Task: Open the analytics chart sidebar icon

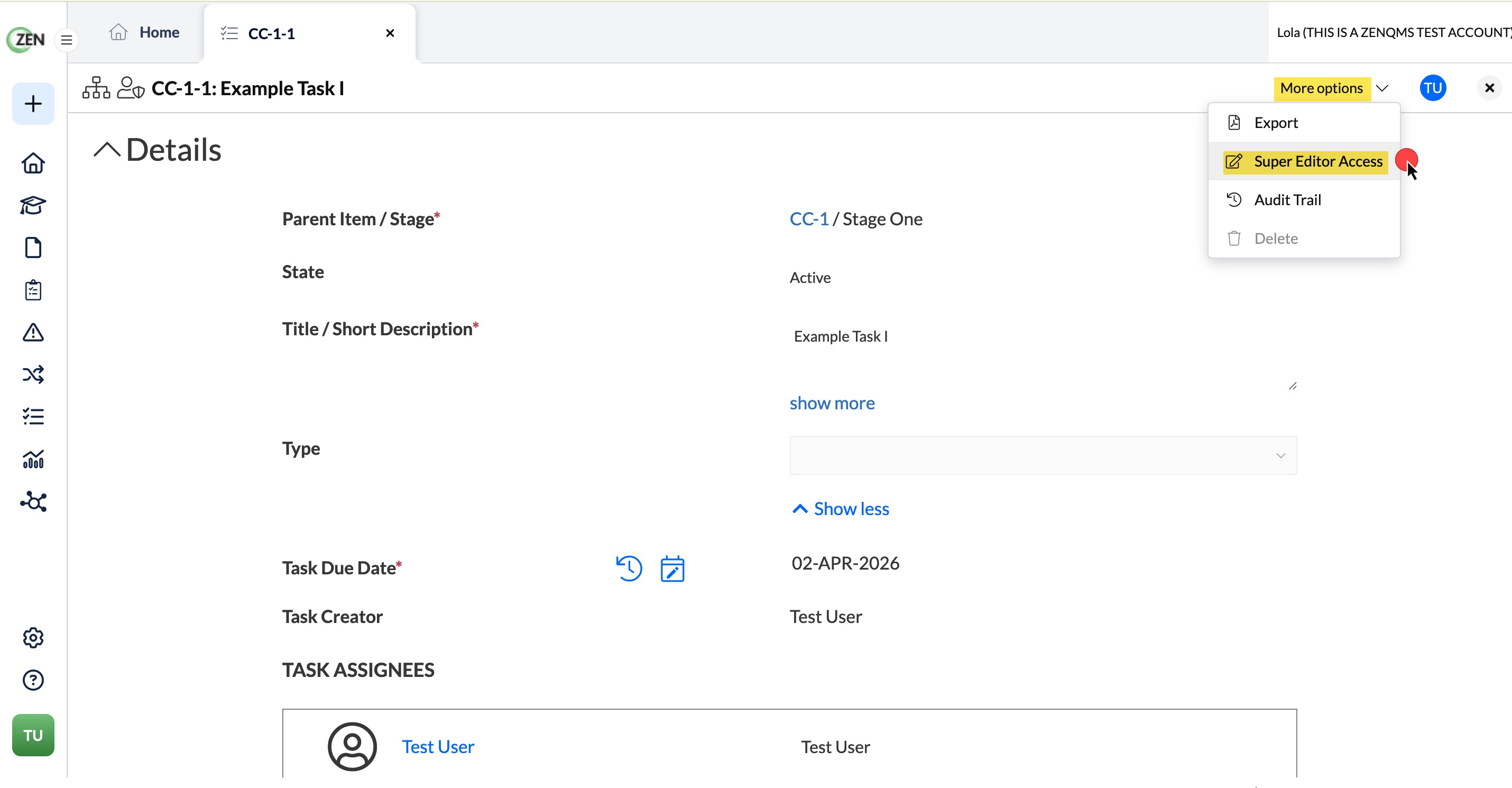Action: [x=33, y=459]
